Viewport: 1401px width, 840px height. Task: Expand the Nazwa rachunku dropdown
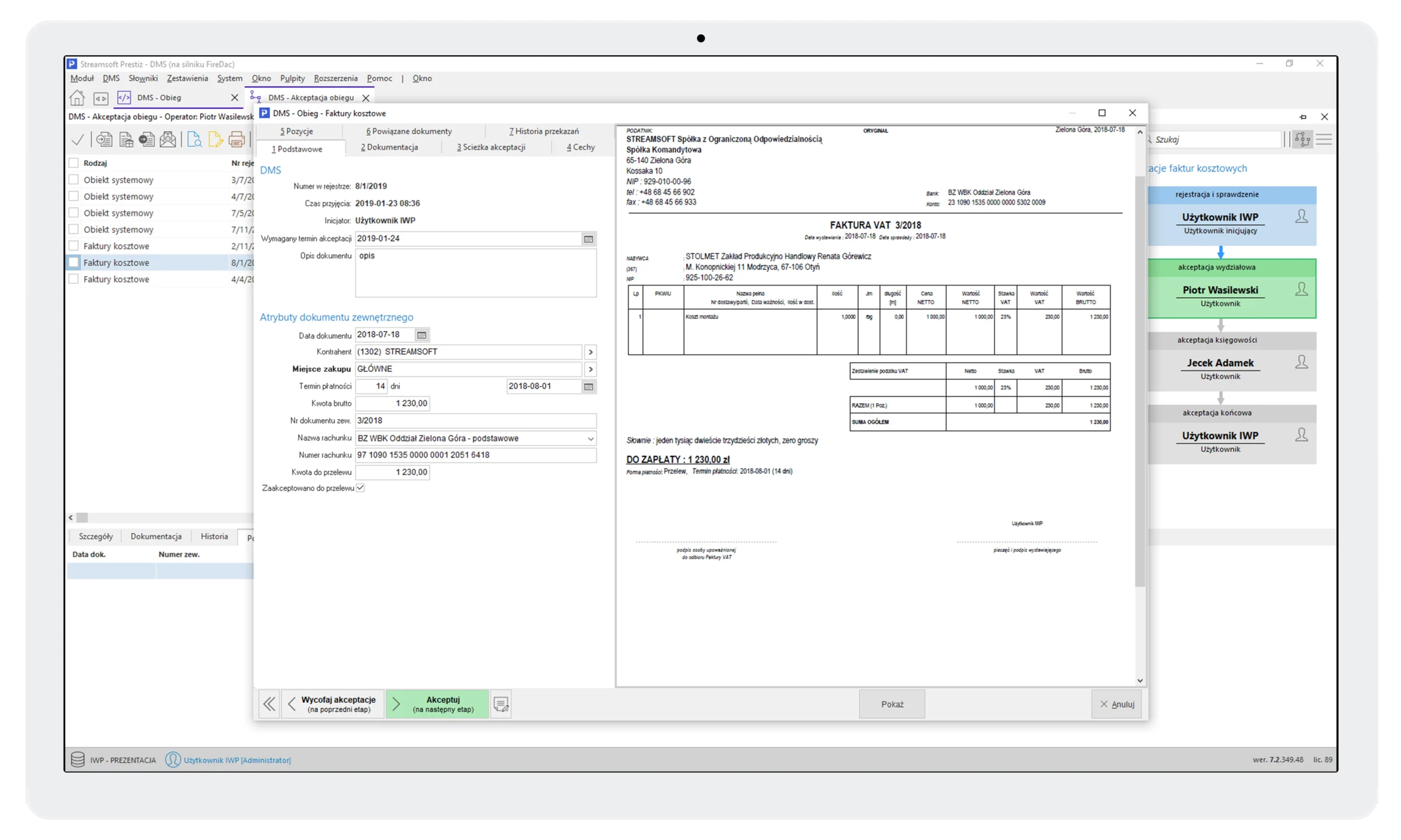click(590, 439)
